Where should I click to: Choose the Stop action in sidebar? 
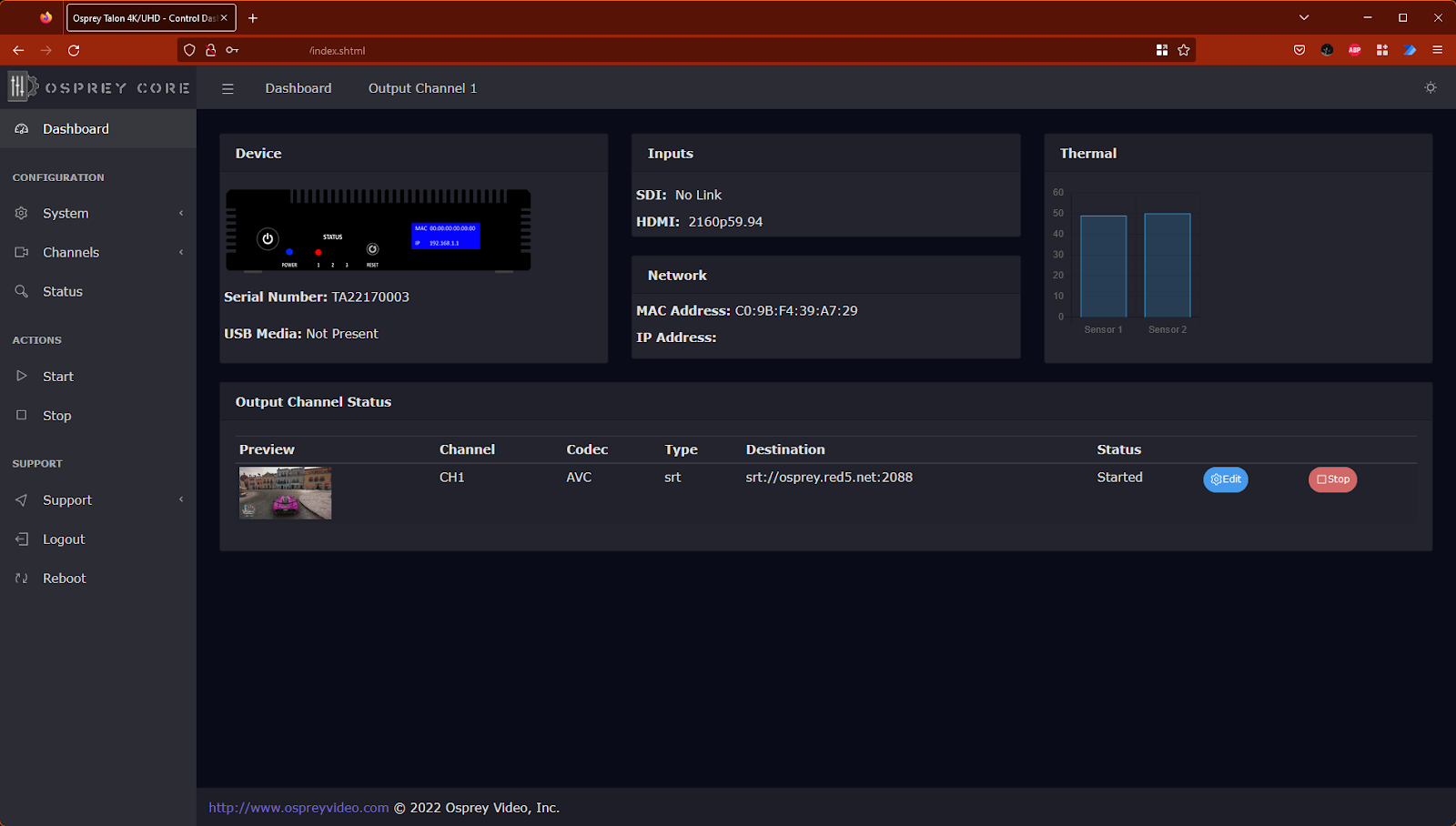[x=98, y=415]
